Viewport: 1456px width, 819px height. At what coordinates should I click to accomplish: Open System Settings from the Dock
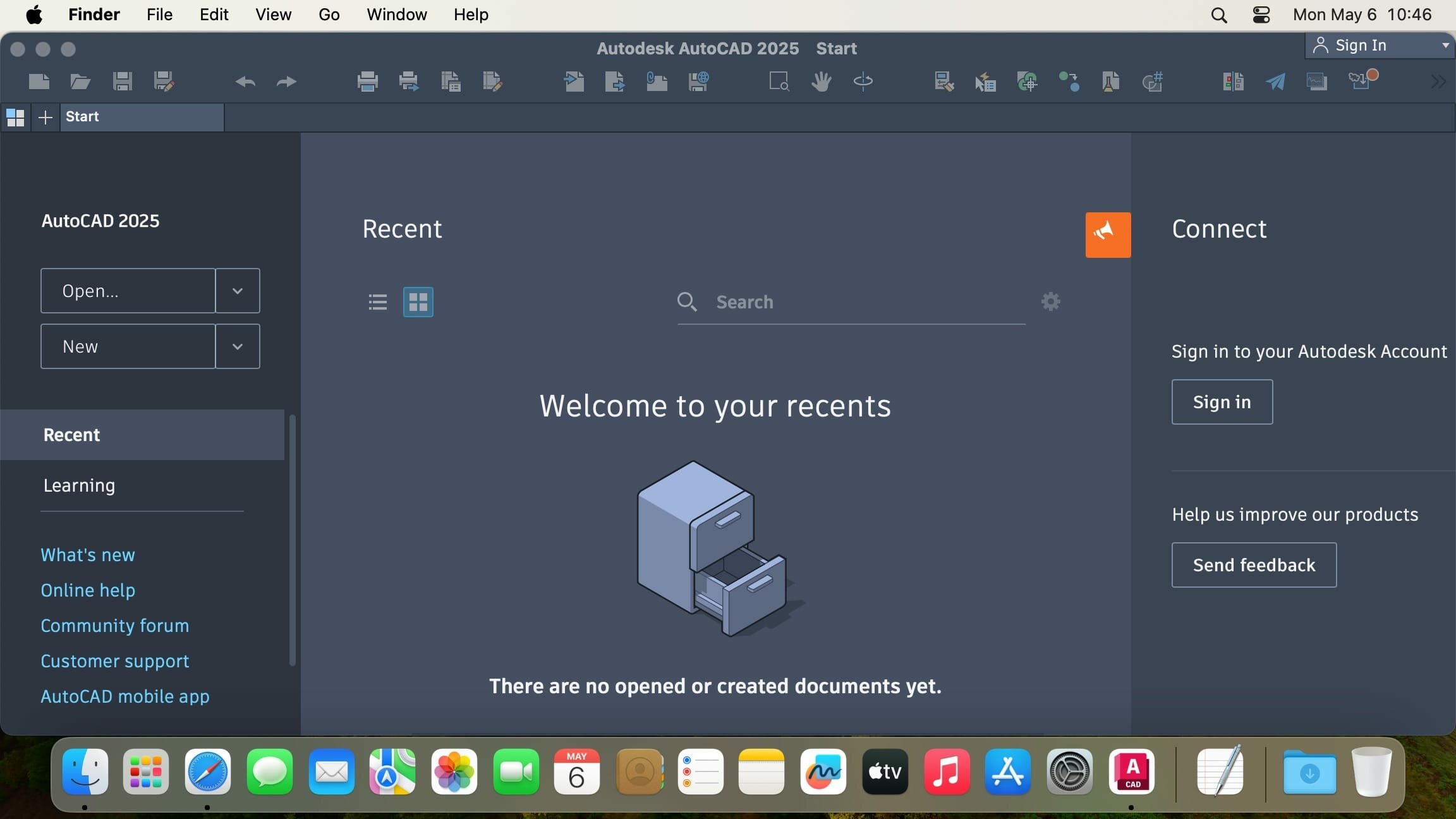[x=1069, y=772]
